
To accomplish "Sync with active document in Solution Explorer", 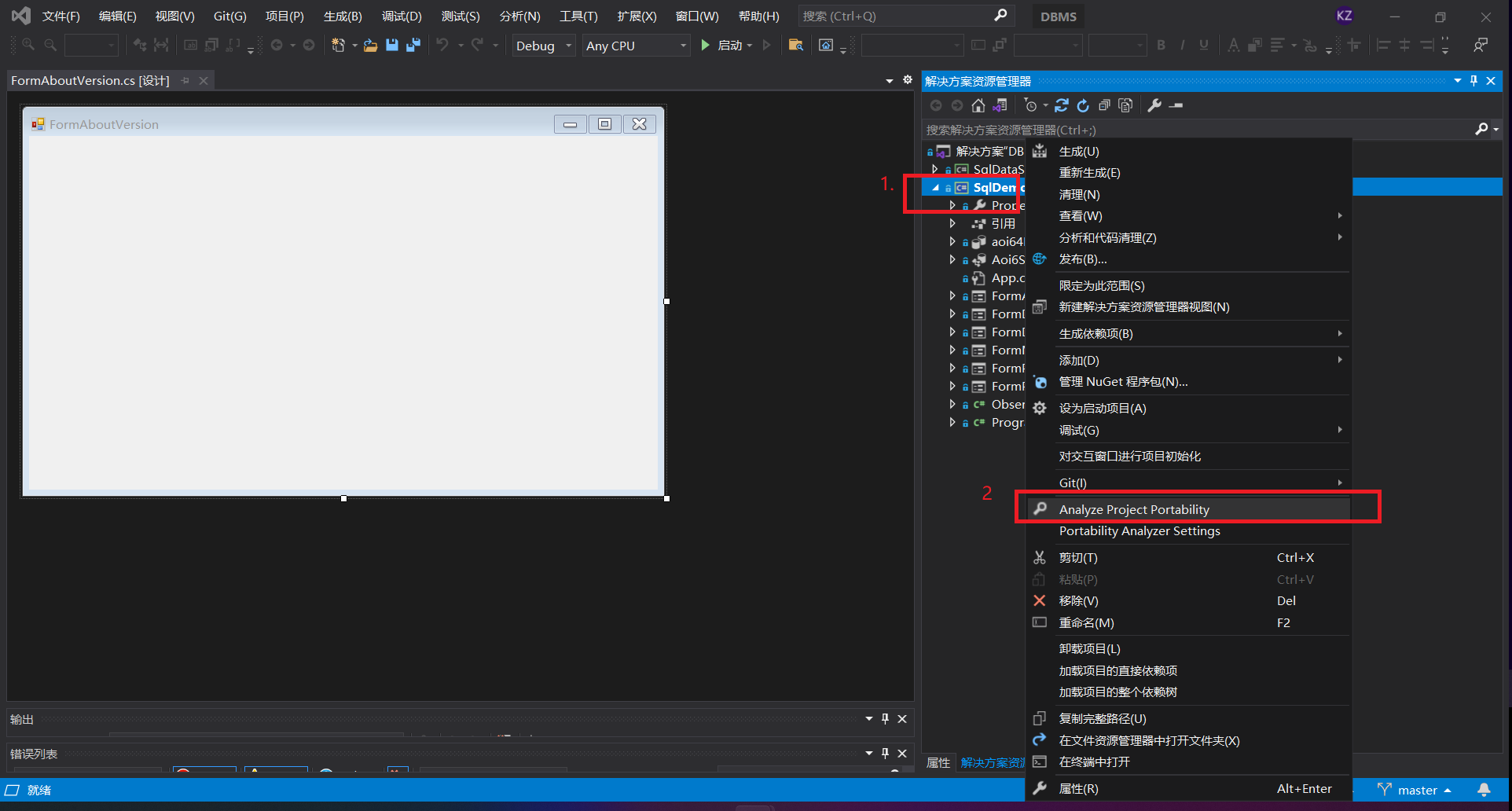I will [1062, 105].
